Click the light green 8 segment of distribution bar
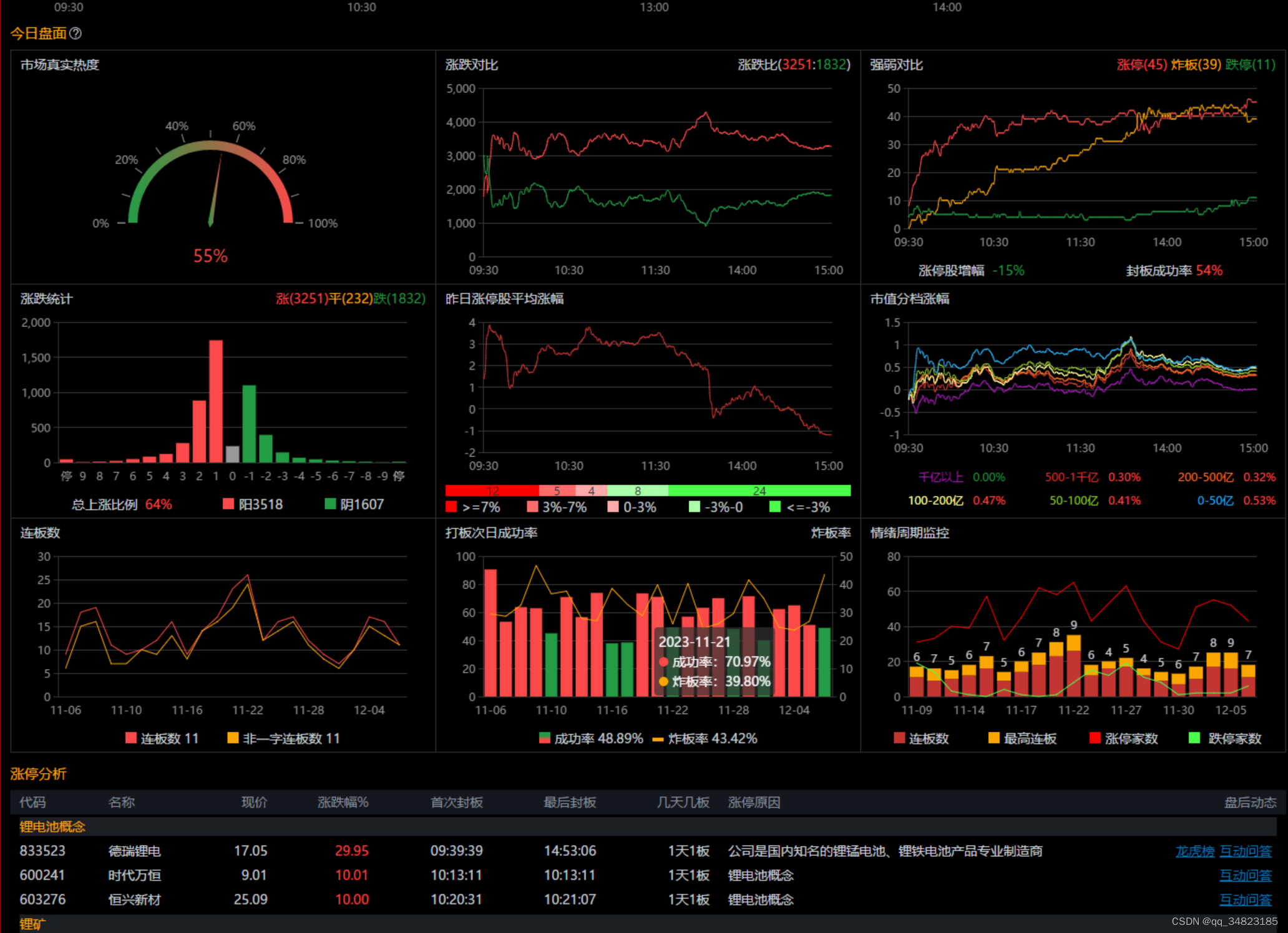Viewport: 1288px width, 933px height. [x=638, y=491]
